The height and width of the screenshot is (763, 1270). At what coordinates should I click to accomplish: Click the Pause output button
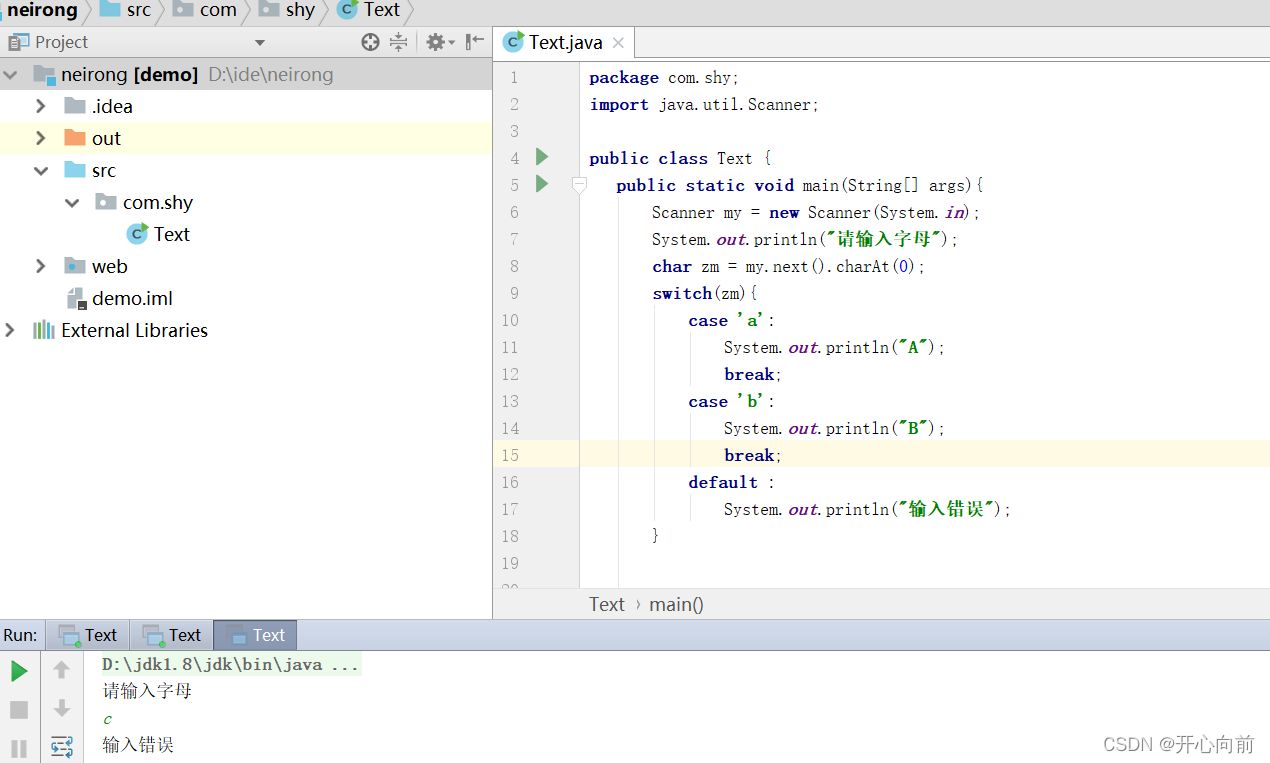(19, 748)
